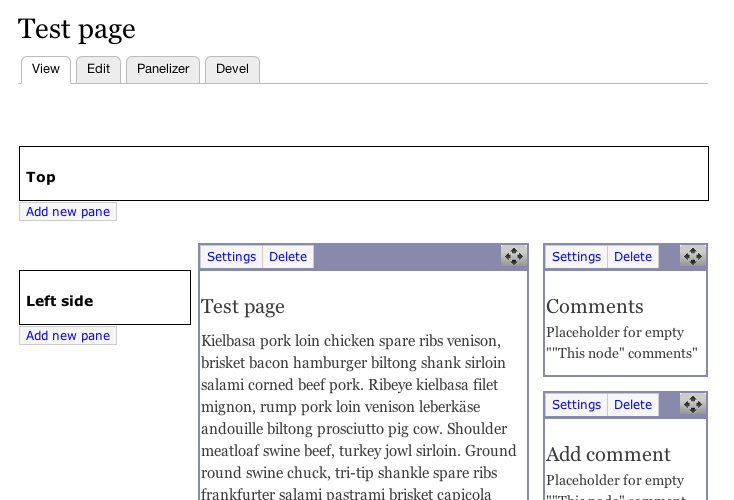Viewport: 734px width, 500px height.
Task: Open the Devel tab
Action: 232,69
